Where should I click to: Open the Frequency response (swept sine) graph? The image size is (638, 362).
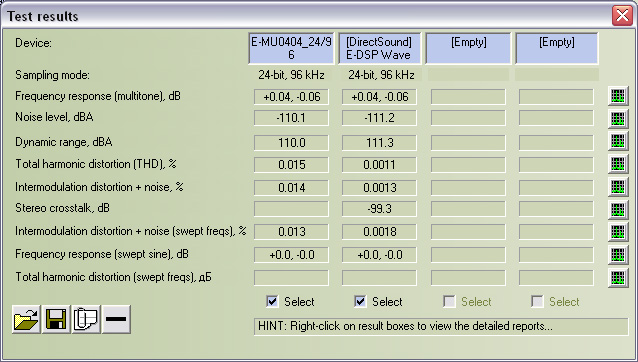[618, 255]
